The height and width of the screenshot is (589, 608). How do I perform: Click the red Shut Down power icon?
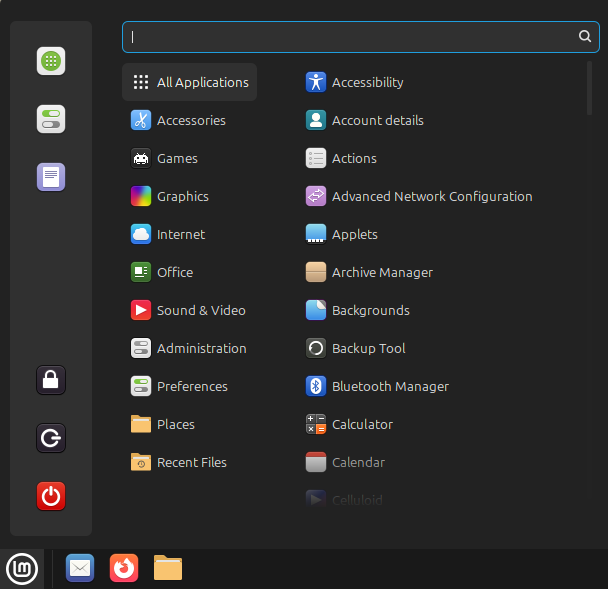[x=51, y=496]
